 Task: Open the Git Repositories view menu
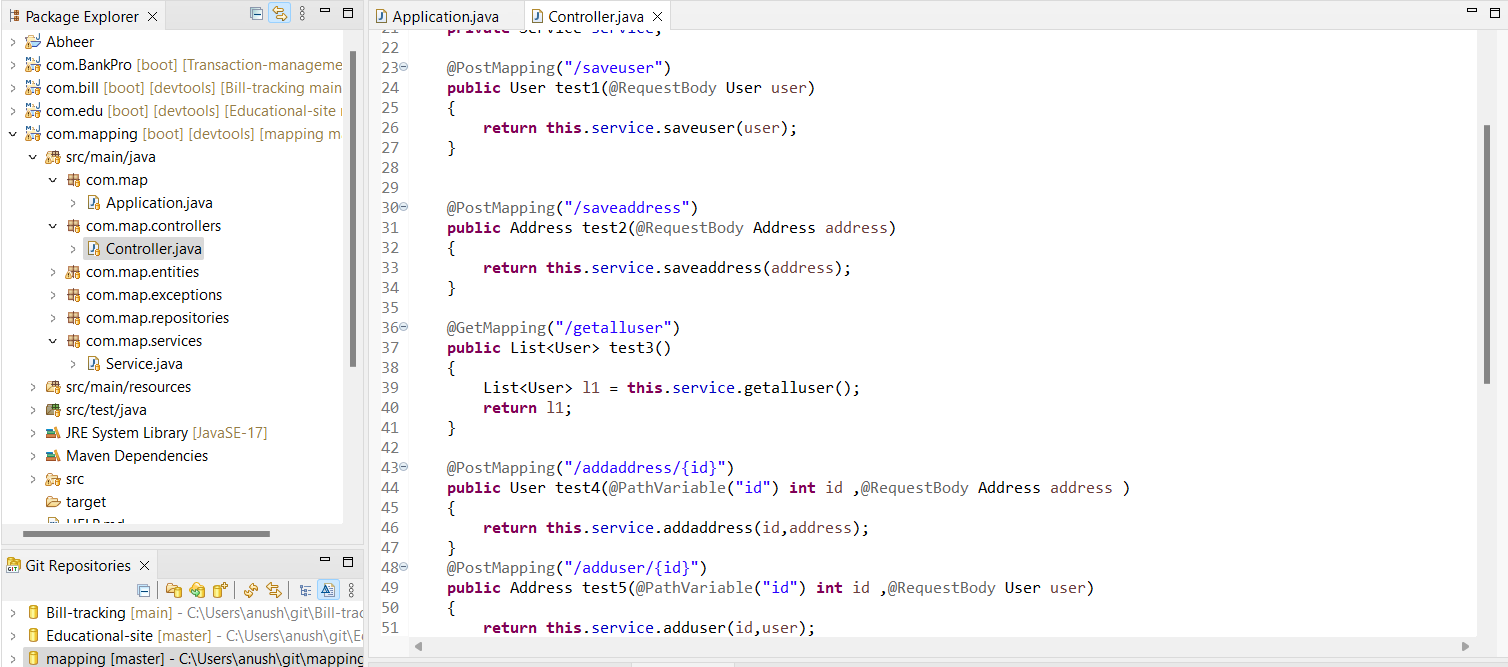tap(352, 590)
